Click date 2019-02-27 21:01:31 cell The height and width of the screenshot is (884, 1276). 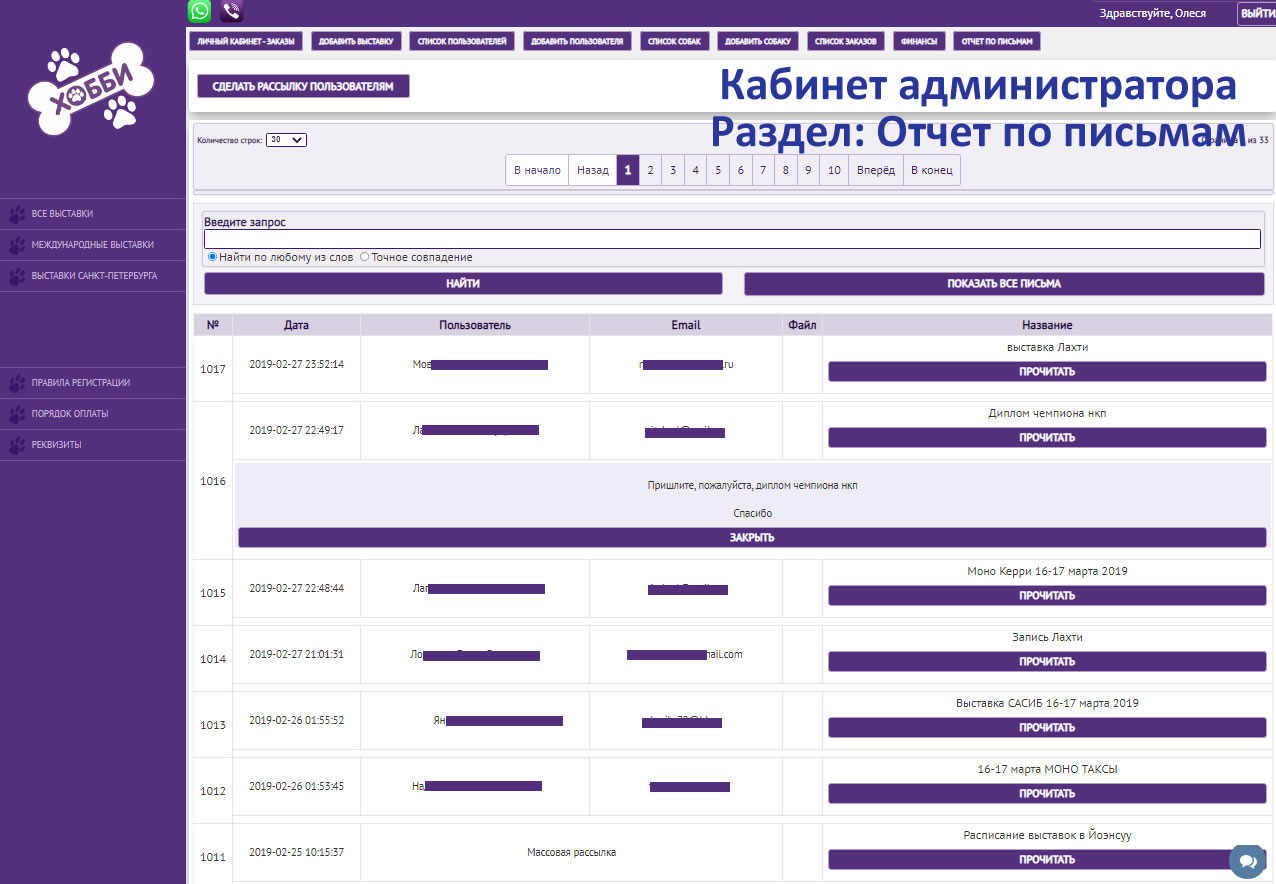296,654
